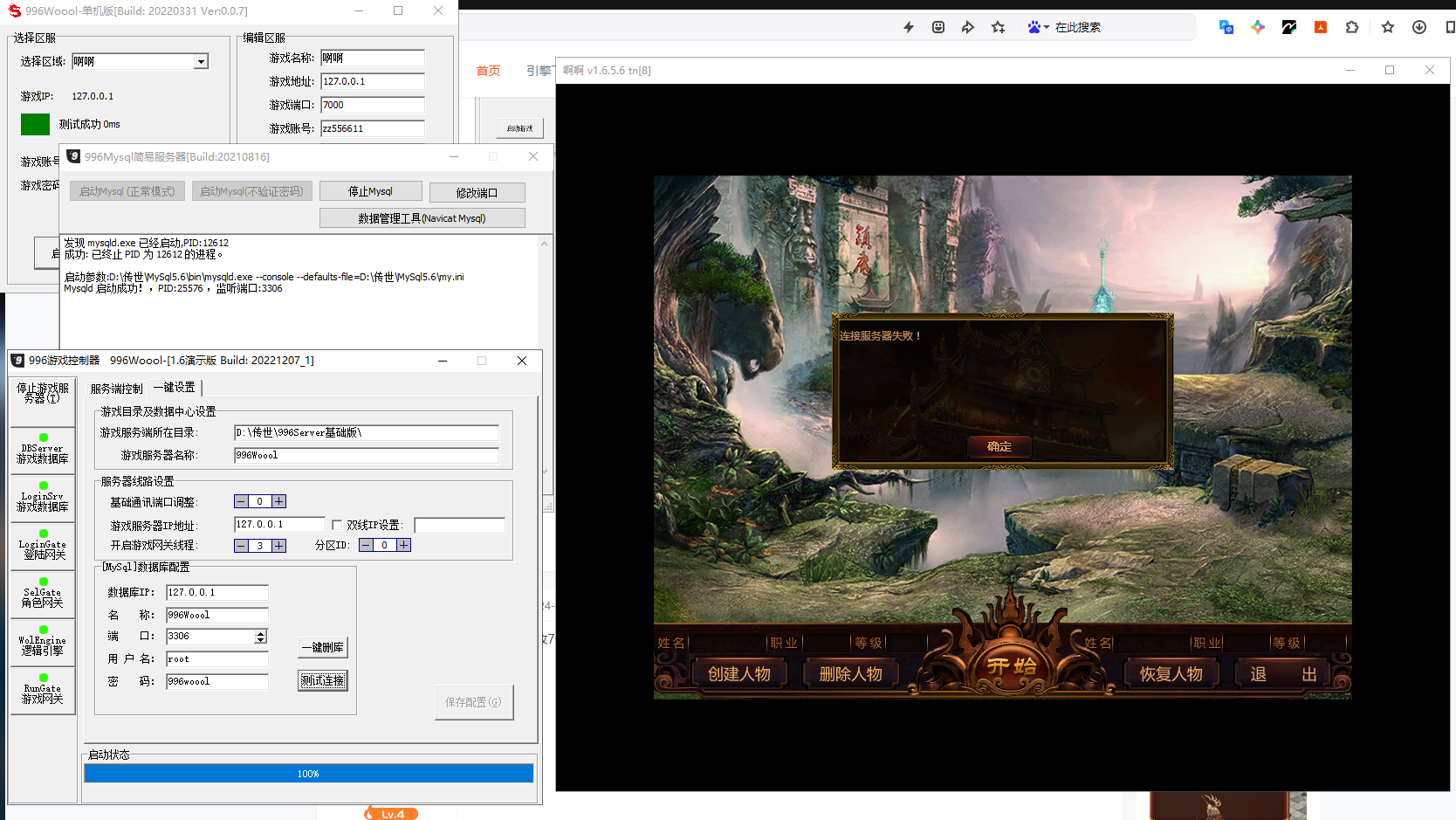The image size is (1456, 820).
Task: Open the 选择区域 combo box dropdown
Action: [201, 61]
